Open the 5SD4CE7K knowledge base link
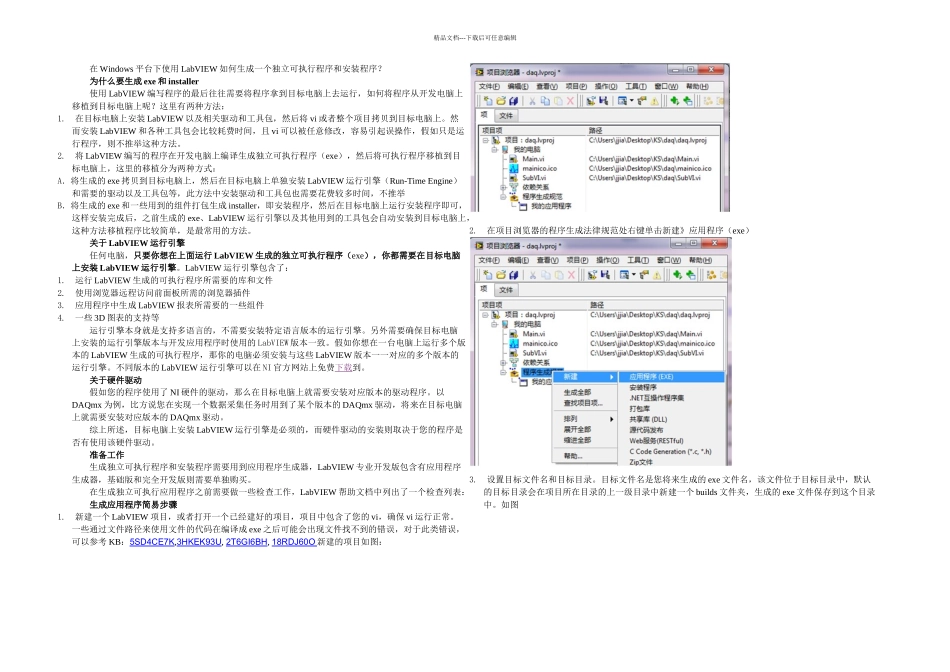 pyautogui.click(x=152, y=542)
